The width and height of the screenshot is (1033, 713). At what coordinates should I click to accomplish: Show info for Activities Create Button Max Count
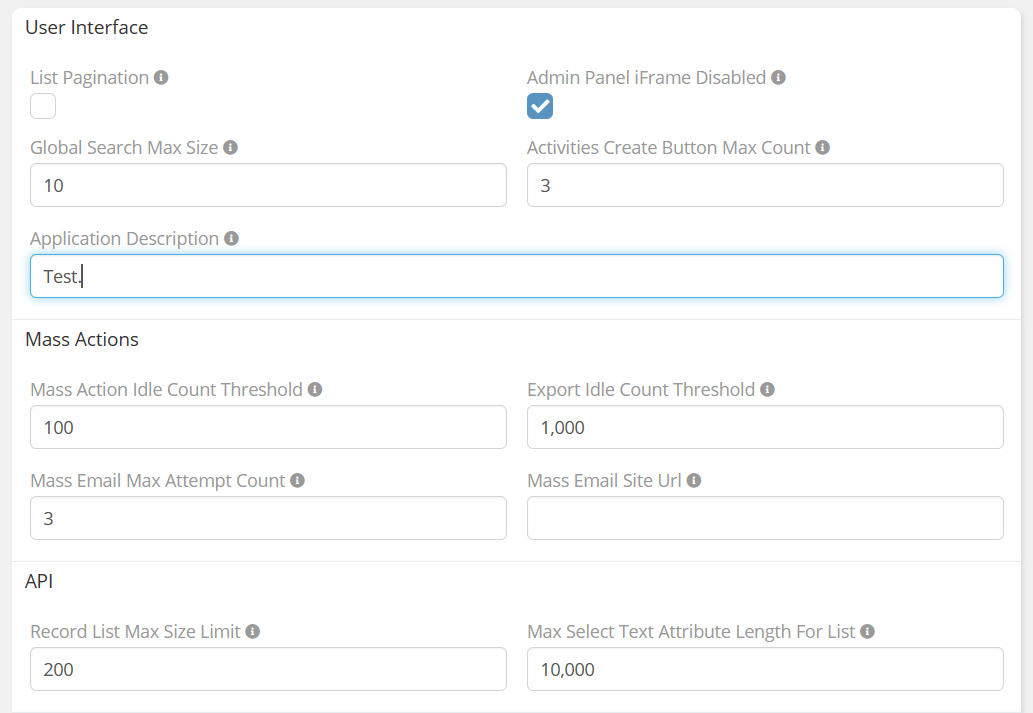[822, 148]
